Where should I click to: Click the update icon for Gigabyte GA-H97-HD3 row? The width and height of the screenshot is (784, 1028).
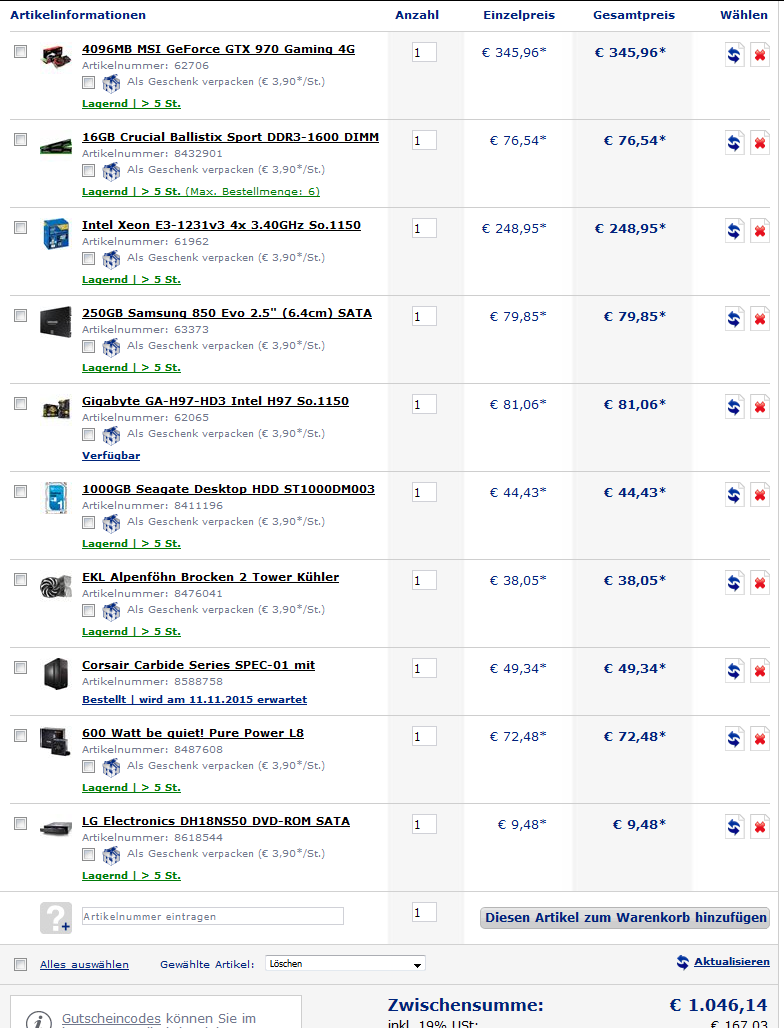(734, 407)
